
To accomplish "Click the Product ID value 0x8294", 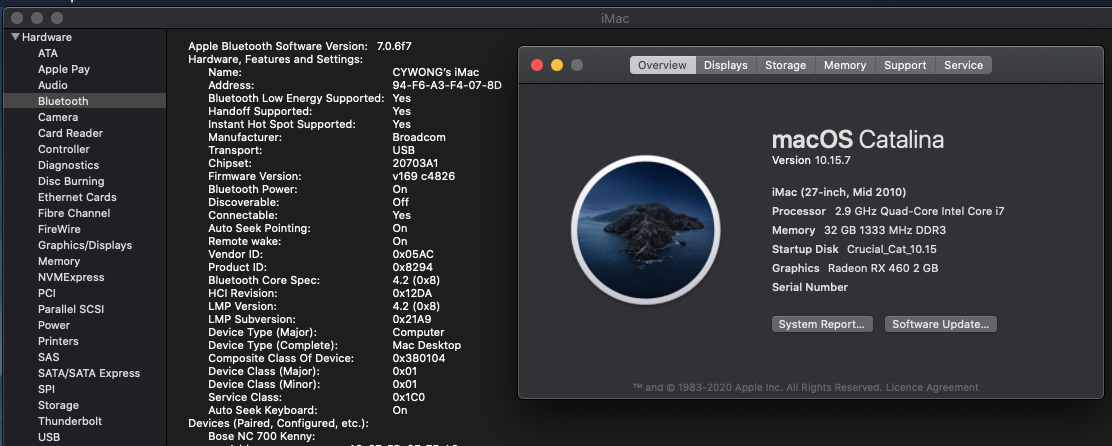I will (x=414, y=267).
